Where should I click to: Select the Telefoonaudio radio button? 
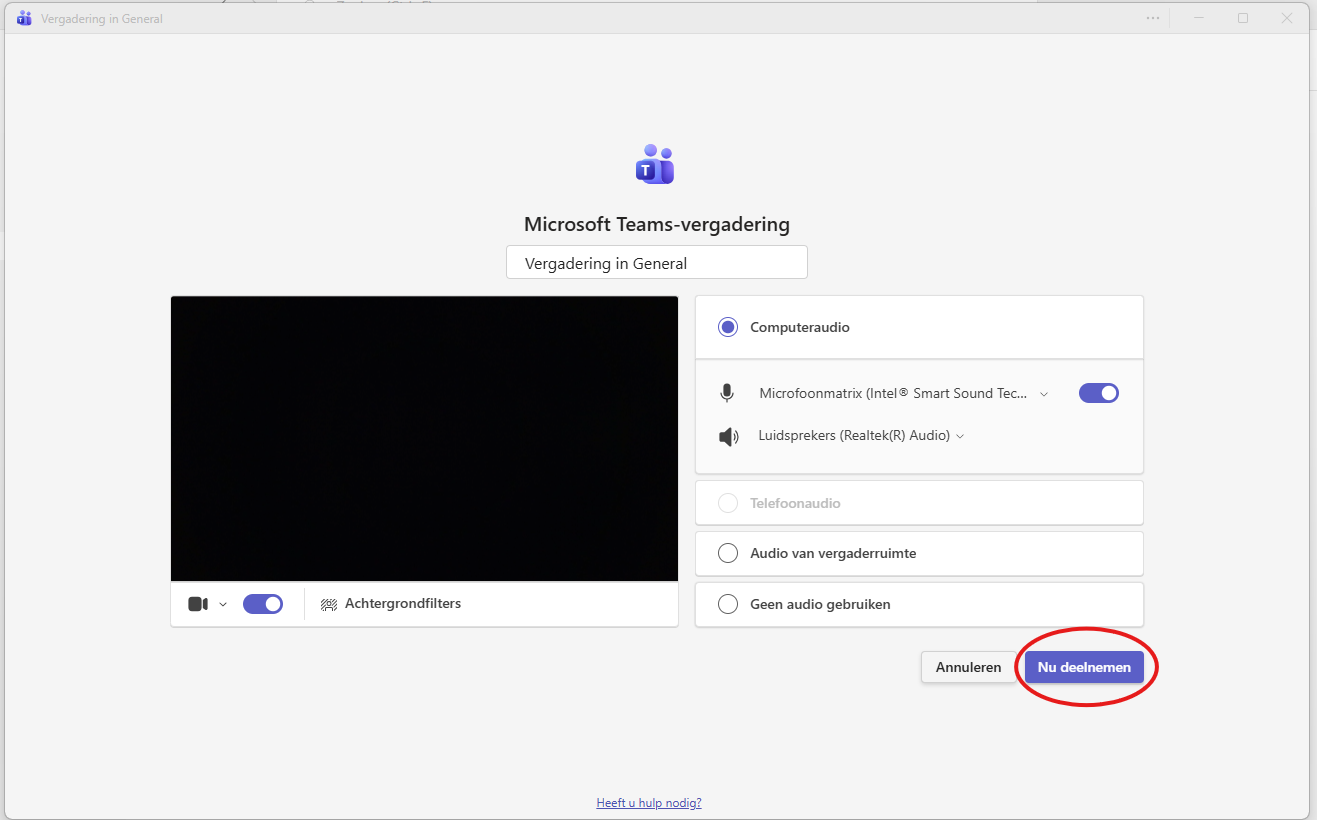728,503
